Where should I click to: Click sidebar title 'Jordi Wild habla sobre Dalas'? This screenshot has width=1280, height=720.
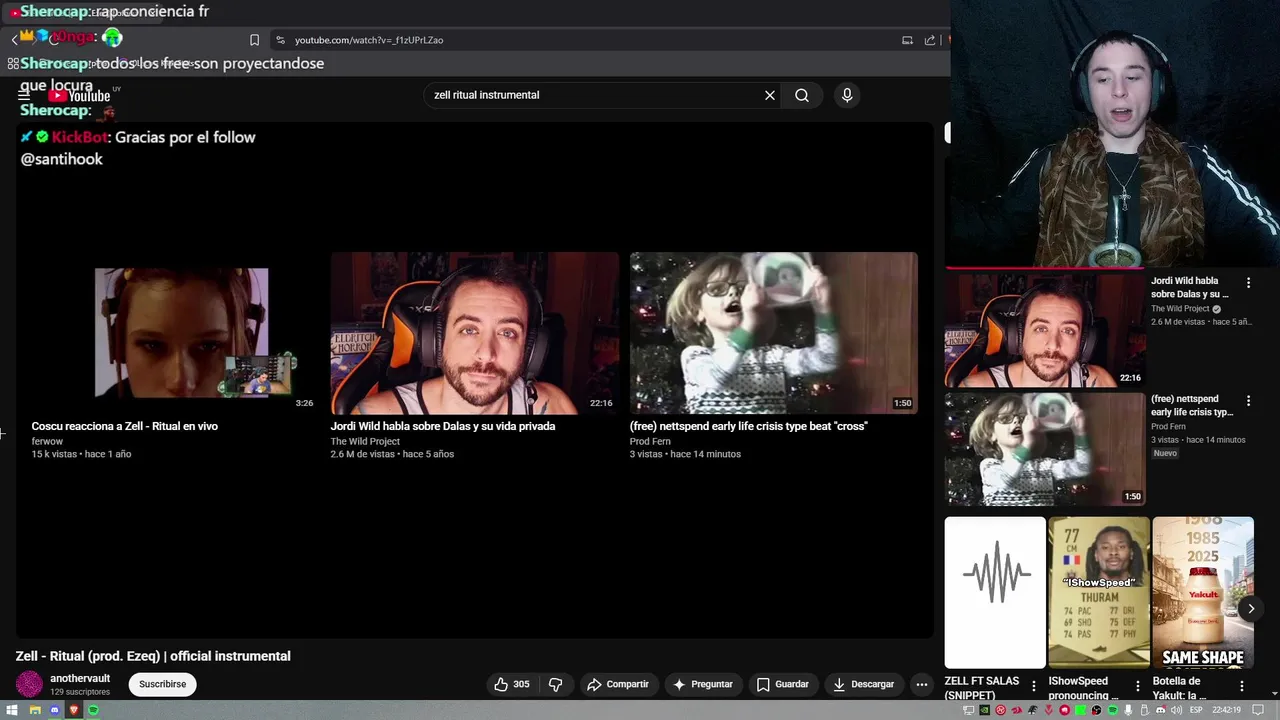(1190, 288)
